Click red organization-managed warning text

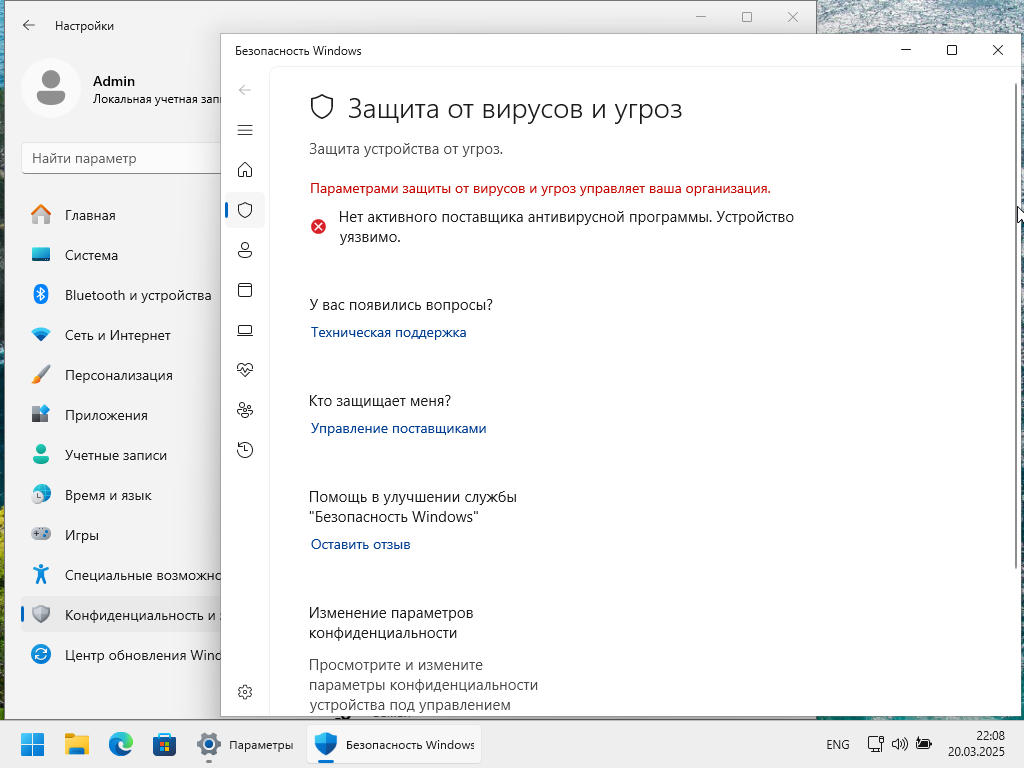point(540,189)
